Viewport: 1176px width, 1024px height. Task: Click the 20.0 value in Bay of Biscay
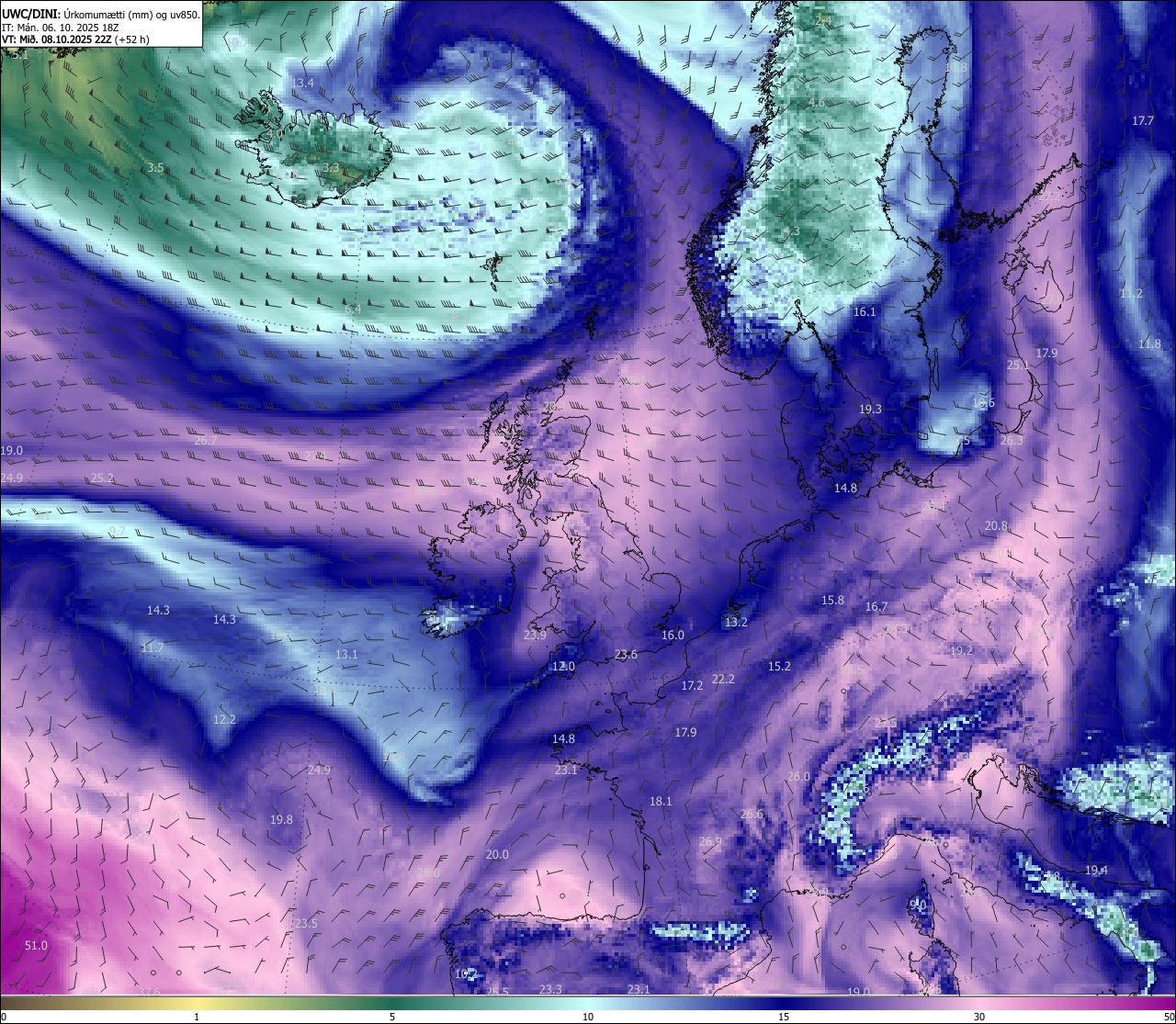point(497,855)
